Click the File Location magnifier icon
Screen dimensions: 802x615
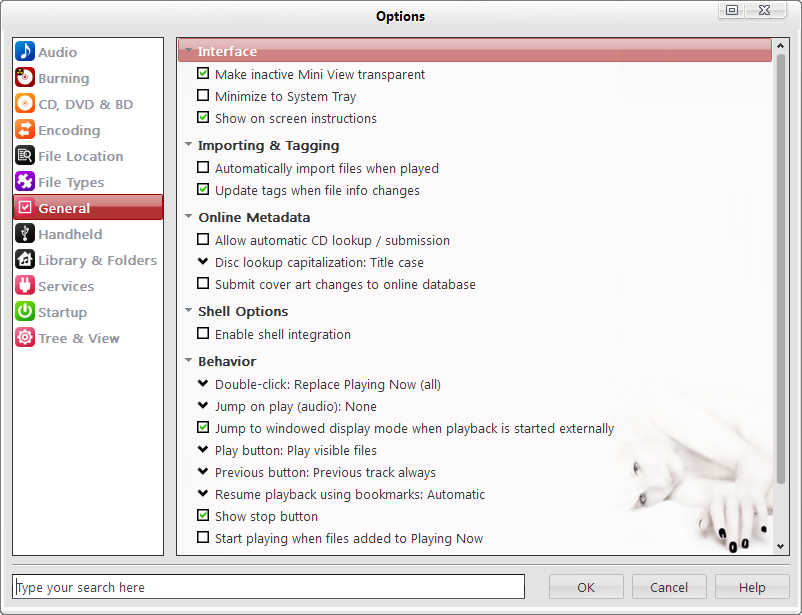pos(25,156)
